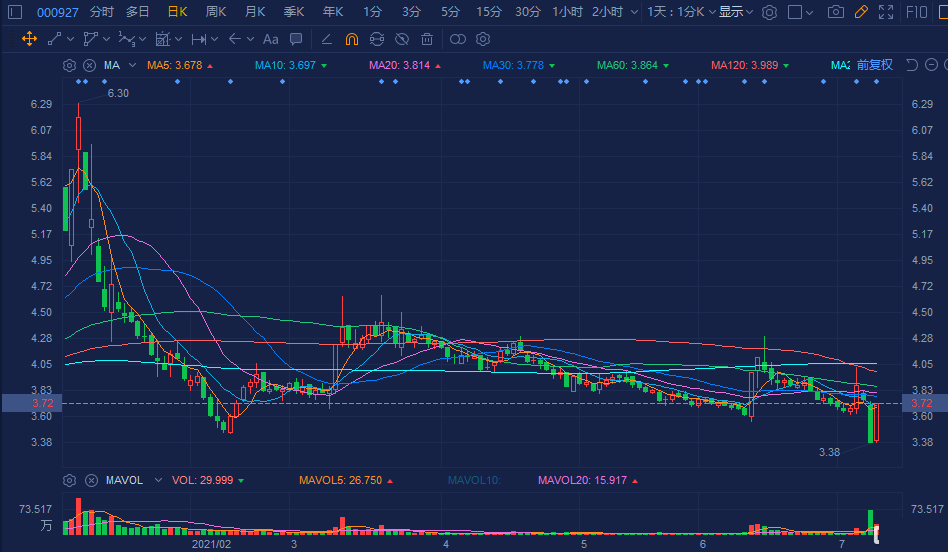The width and height of the screenshot is (948, 552).
Task: Select the text annotation Aa tool
Action: 271,39
